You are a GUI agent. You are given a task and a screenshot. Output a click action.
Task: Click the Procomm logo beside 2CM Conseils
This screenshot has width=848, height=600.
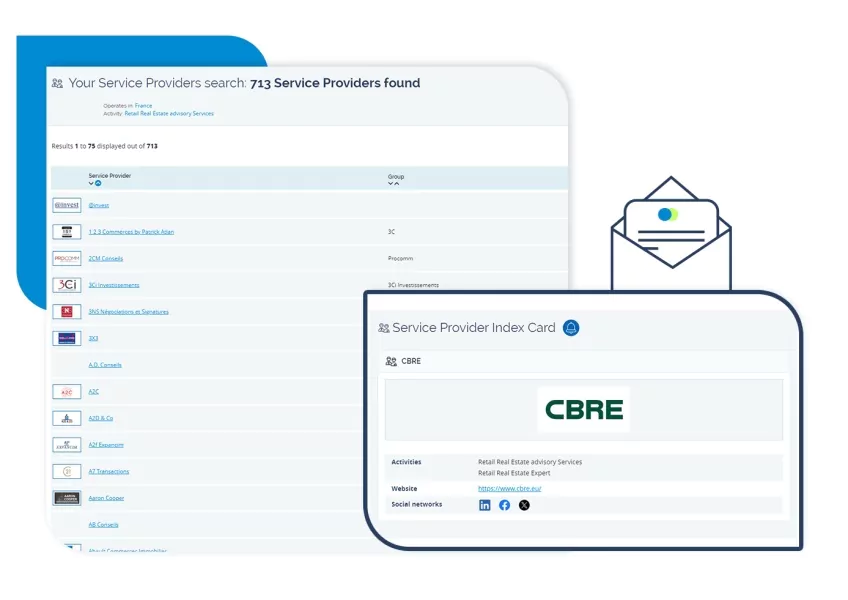coord(66,258)
